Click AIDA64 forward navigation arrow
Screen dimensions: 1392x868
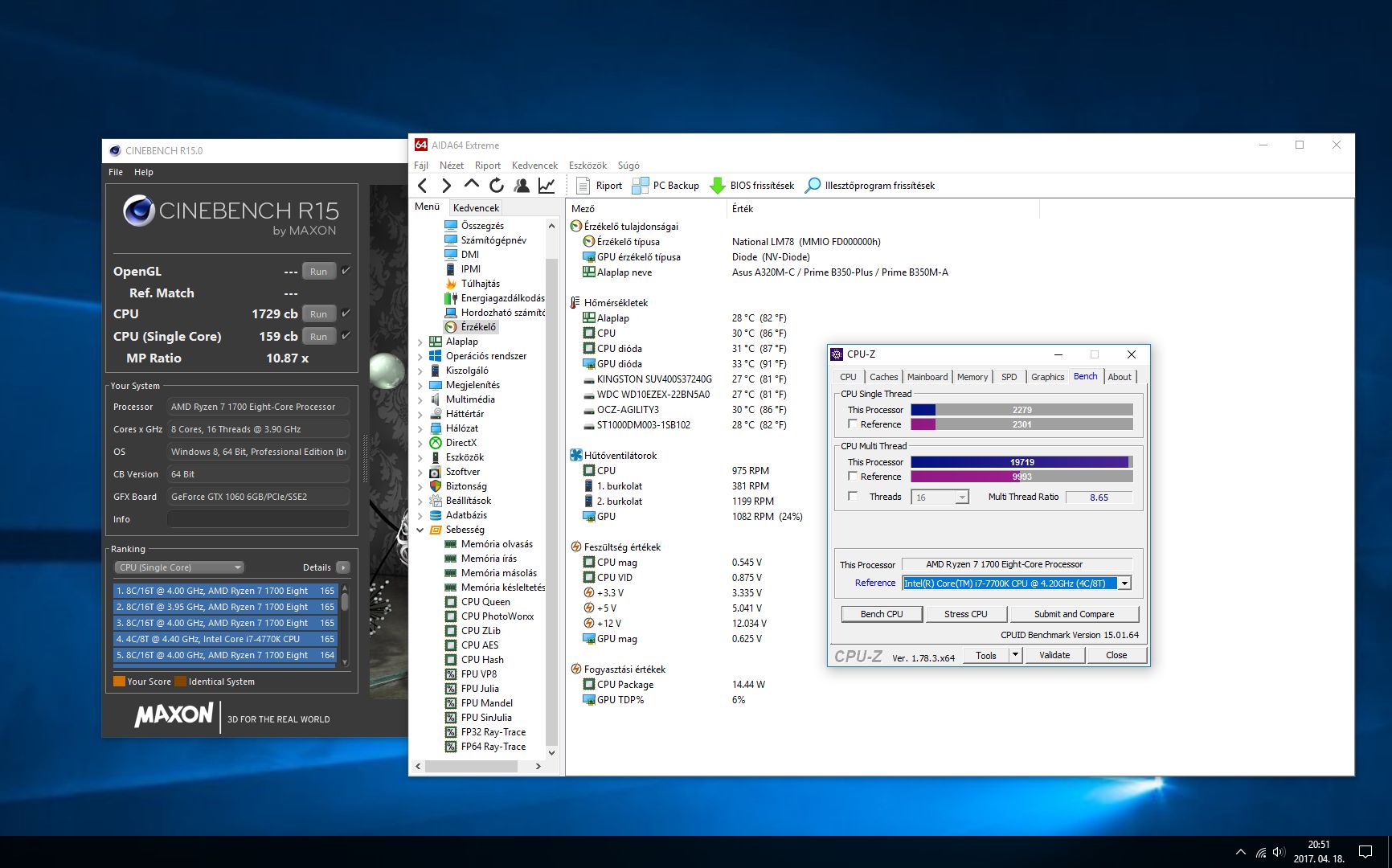446,186
